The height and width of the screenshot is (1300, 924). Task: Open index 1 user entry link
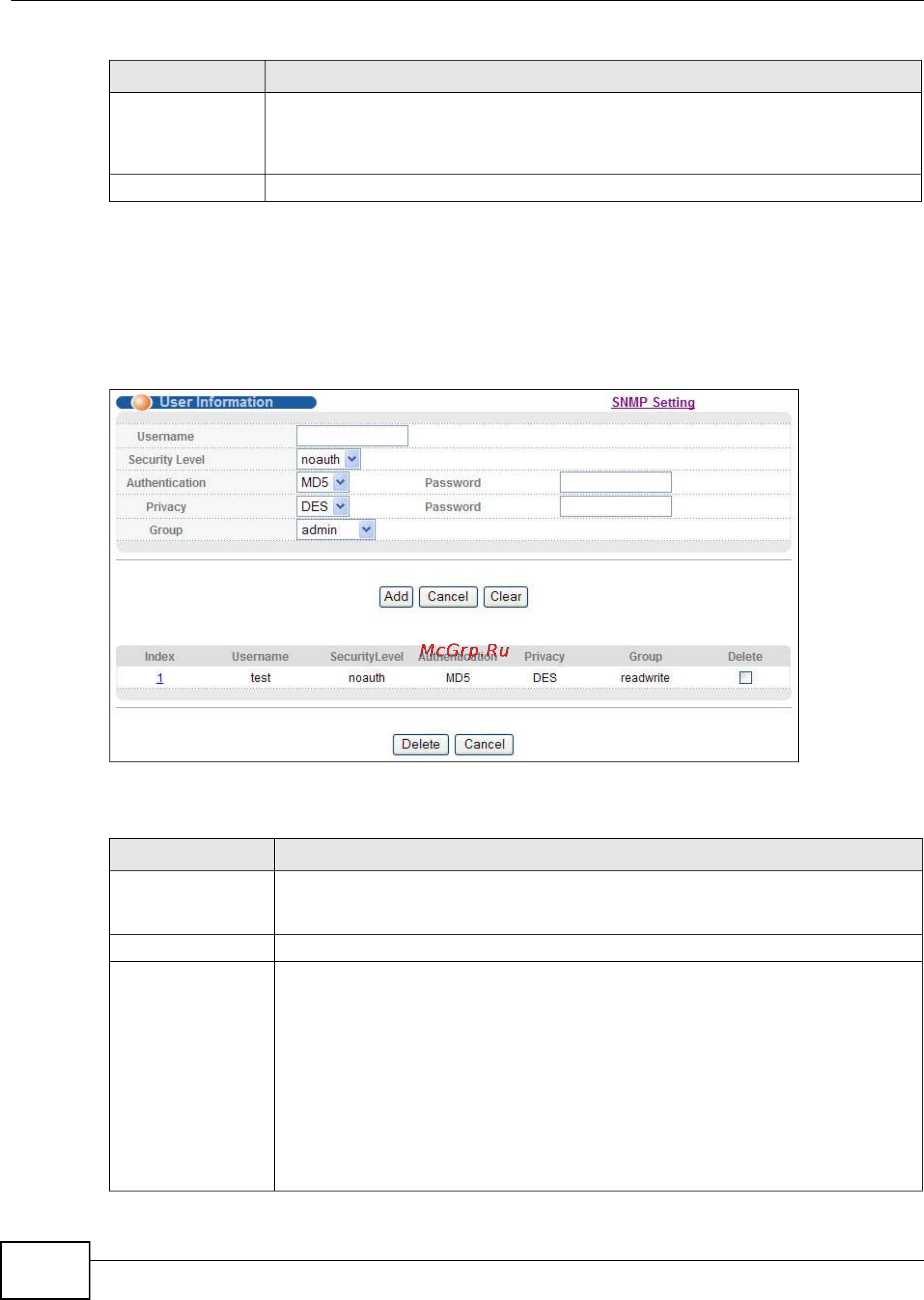tap(160, 678)
